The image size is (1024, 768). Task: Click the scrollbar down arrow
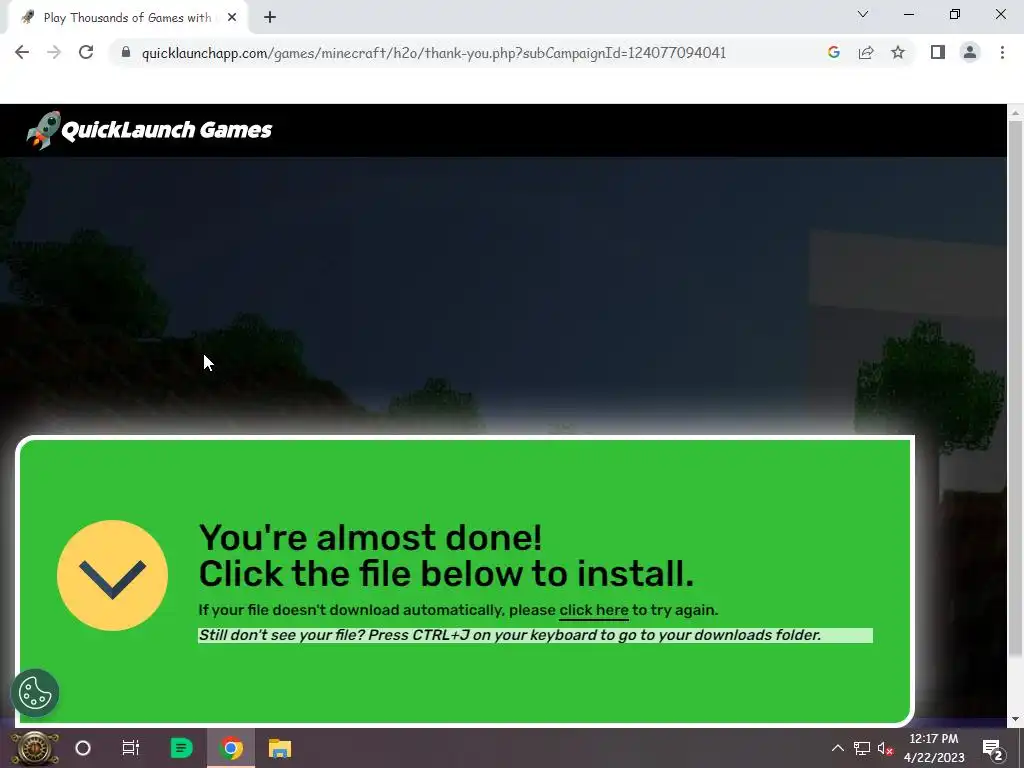tap(1015, 720)
